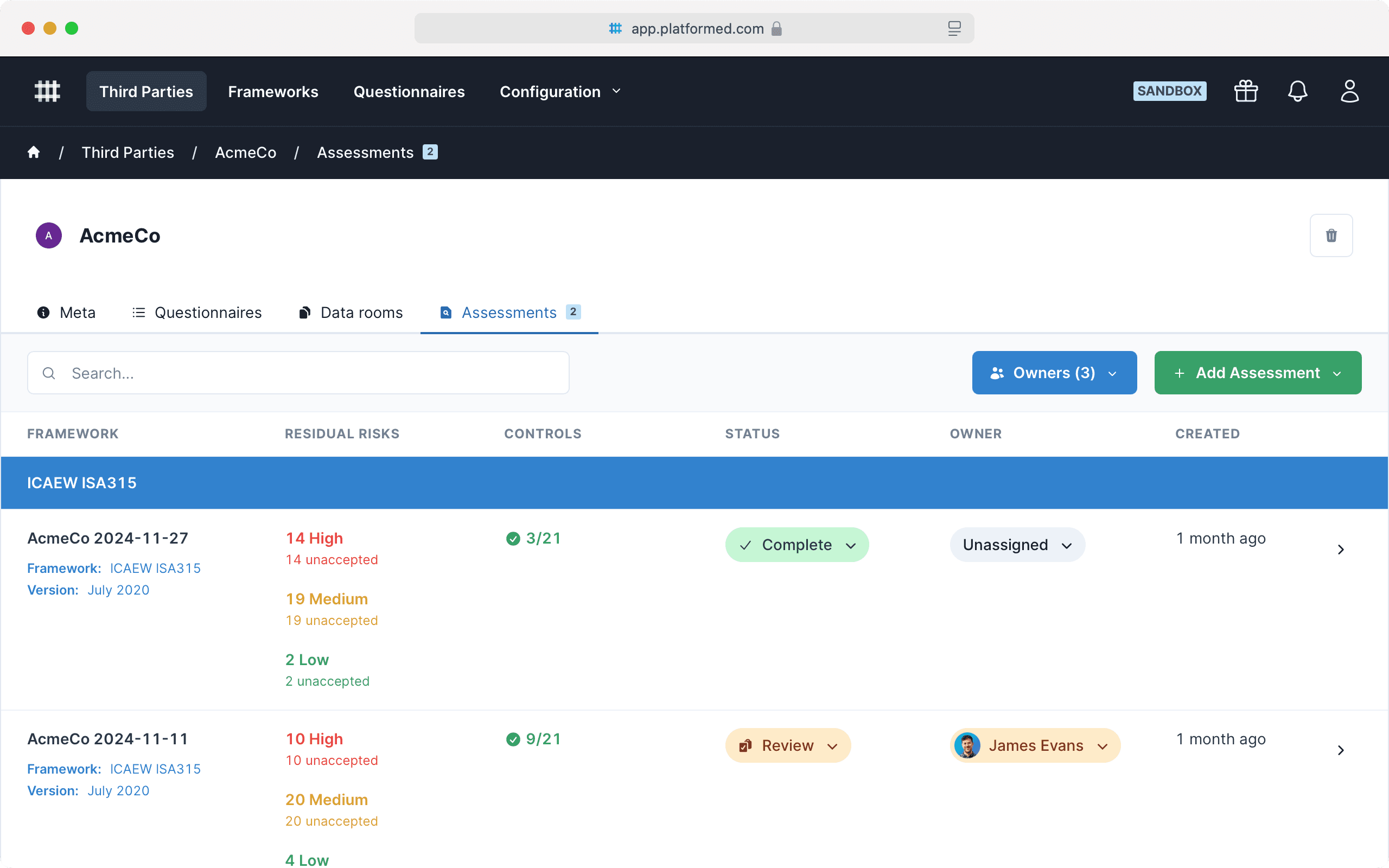
Task: Open AcmeCo 2024-11-27 row arrow
Action: pyautogui.click(x=1340, y=550)
